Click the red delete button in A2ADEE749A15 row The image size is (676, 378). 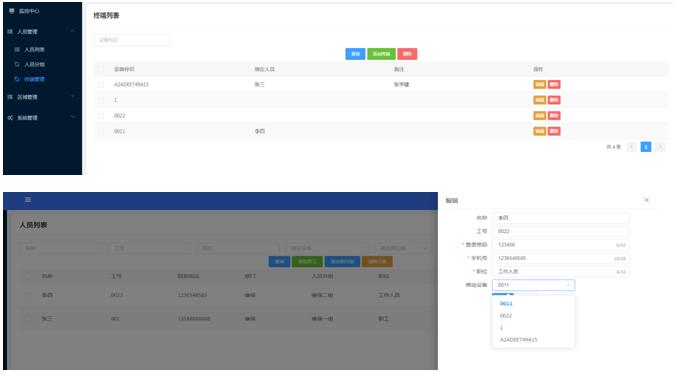tap(554, 84)
